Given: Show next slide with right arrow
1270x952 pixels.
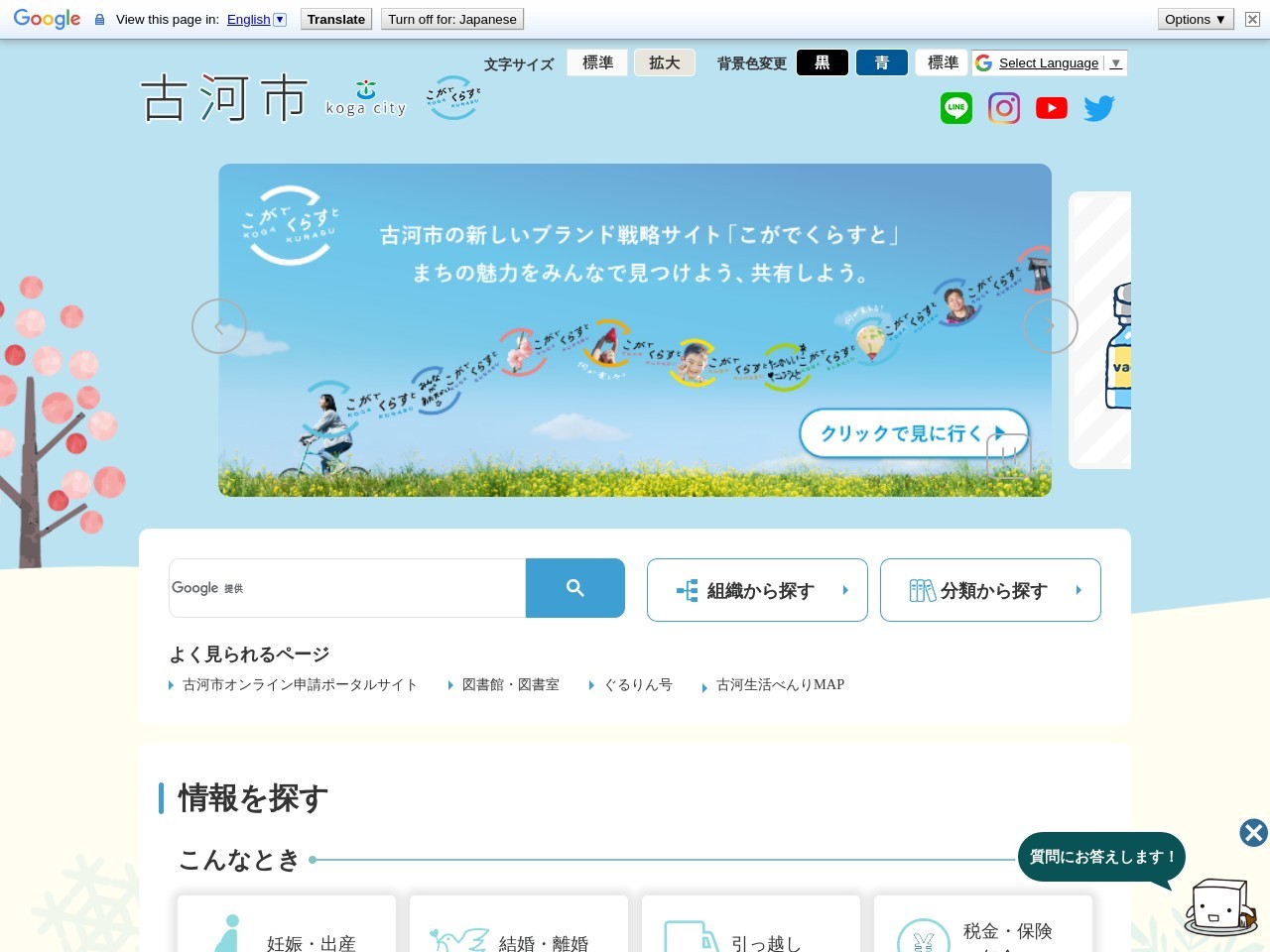Looking at the screenshot, I should [x=1051, y=326].
